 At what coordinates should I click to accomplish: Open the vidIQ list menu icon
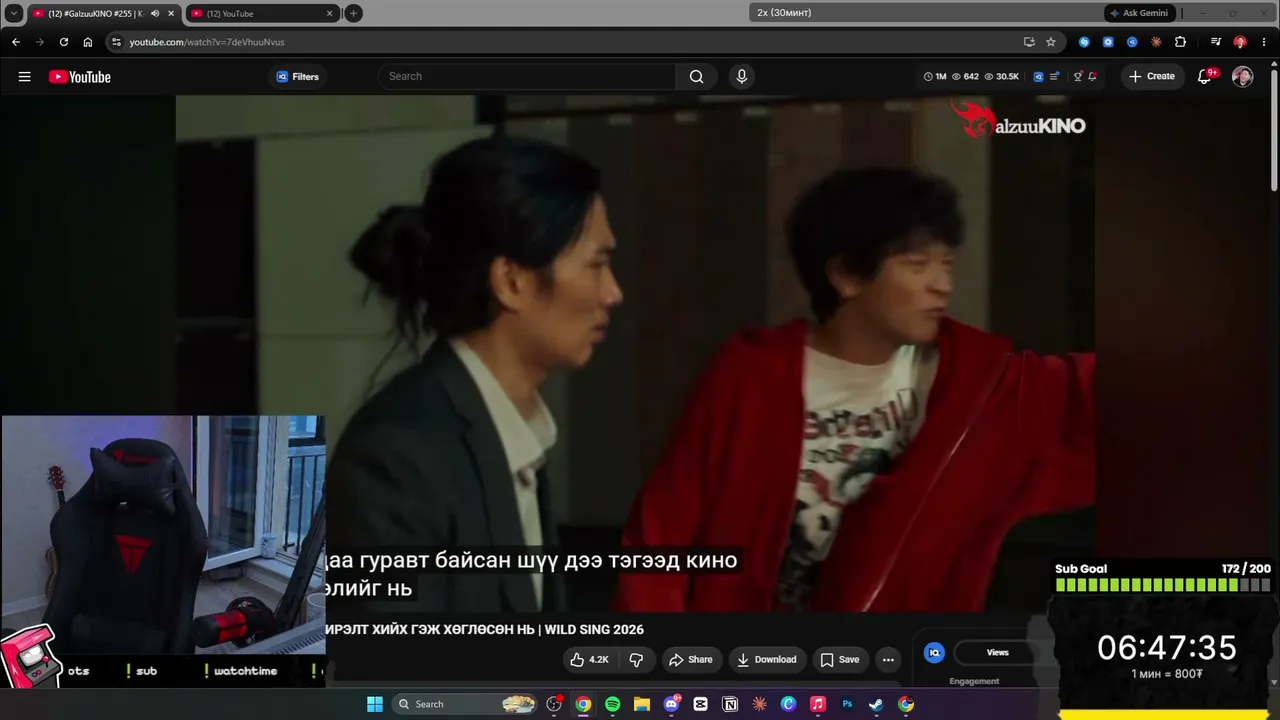coord(1054,77)
